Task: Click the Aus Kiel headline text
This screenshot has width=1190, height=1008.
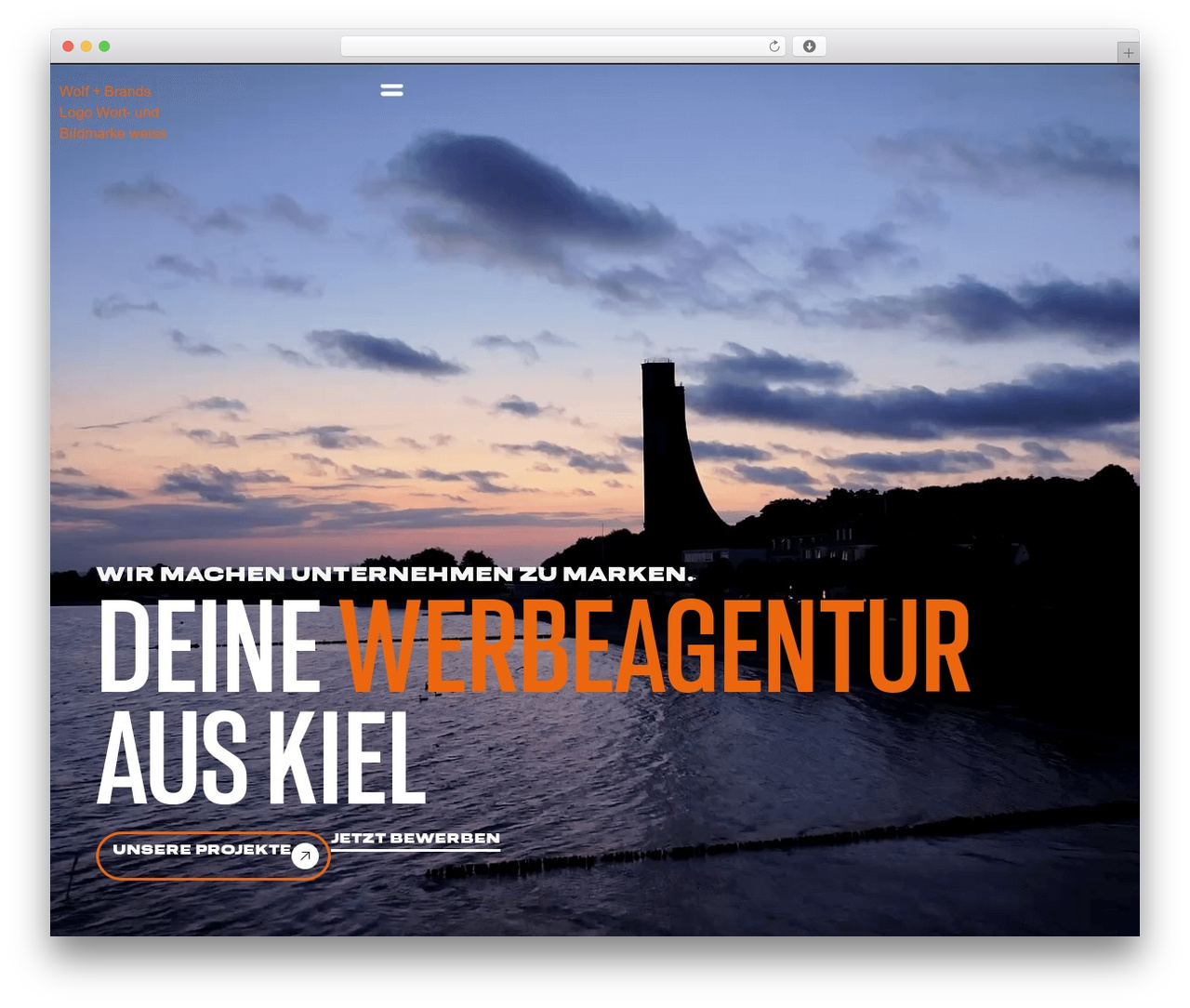Action: click(x=261, y=757)
